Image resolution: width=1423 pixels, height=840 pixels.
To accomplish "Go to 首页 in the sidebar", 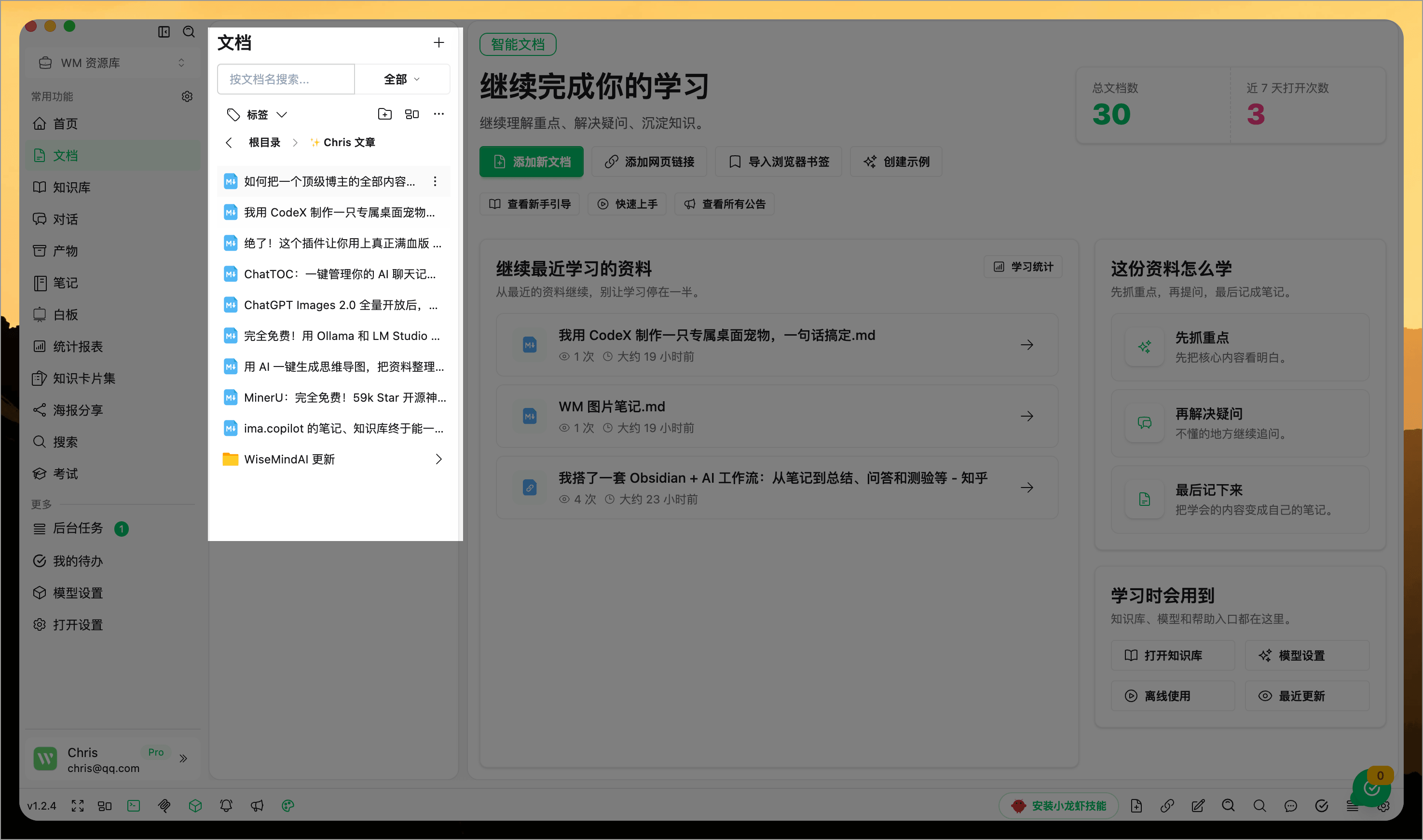I will [112, 123].
